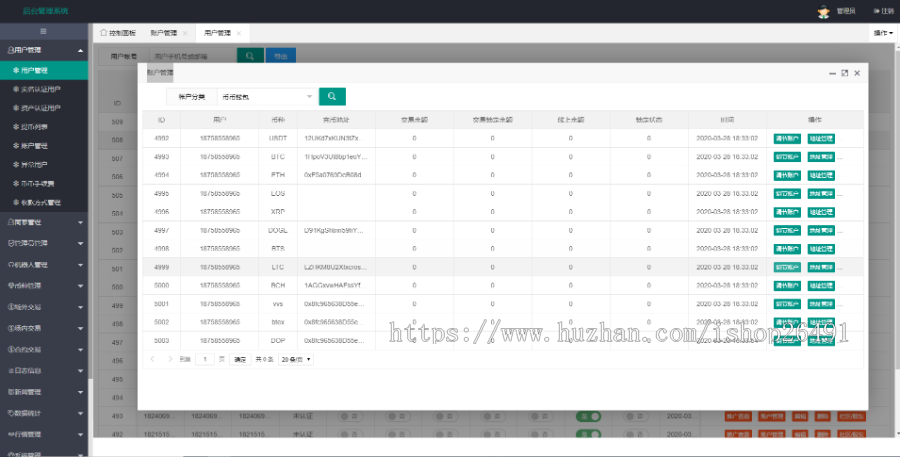Click the pagination page number input
The width and height of the screenshot is (900, 457).
click(207, 358)
